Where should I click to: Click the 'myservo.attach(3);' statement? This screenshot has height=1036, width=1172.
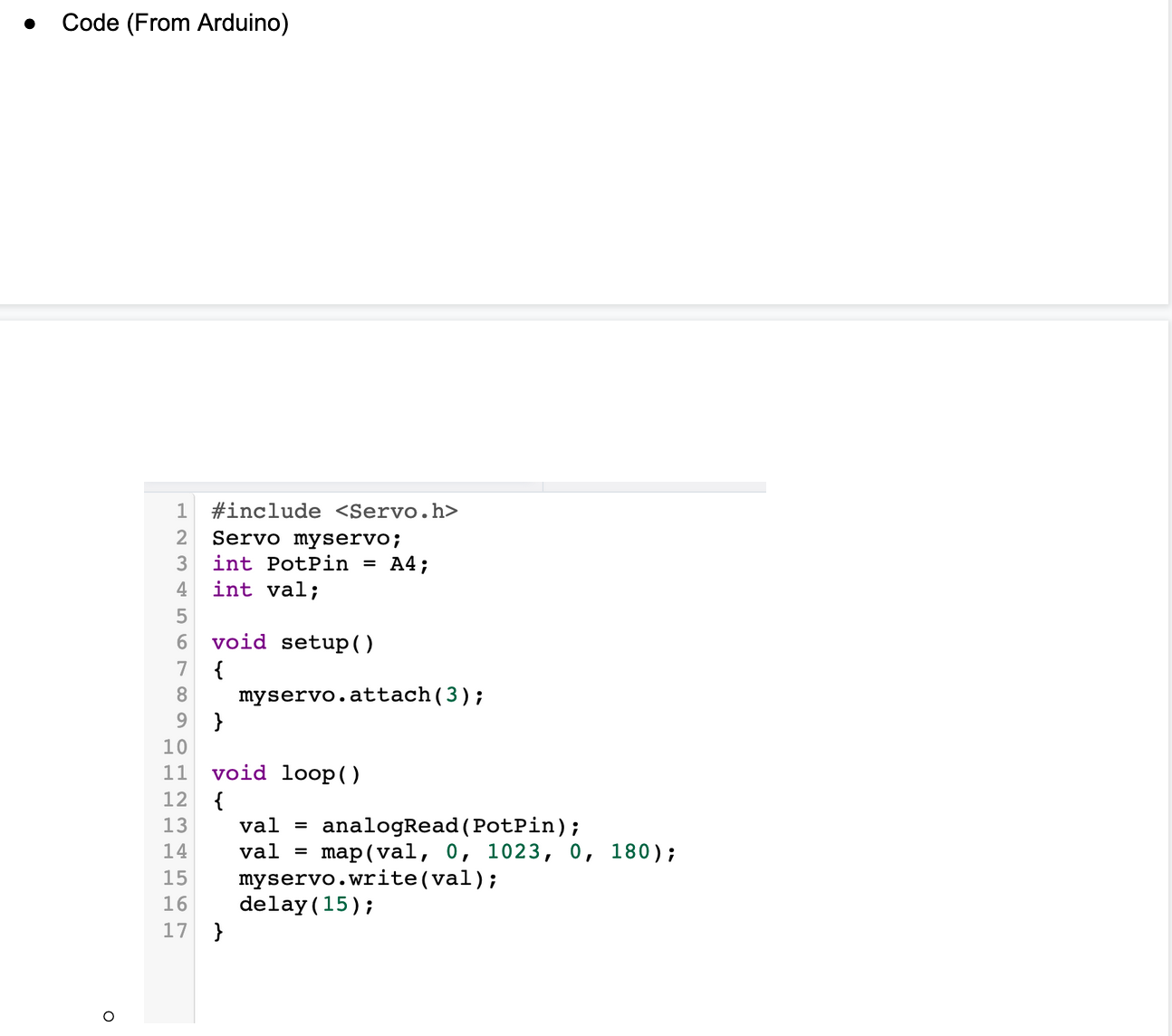(x=361, y=695)
